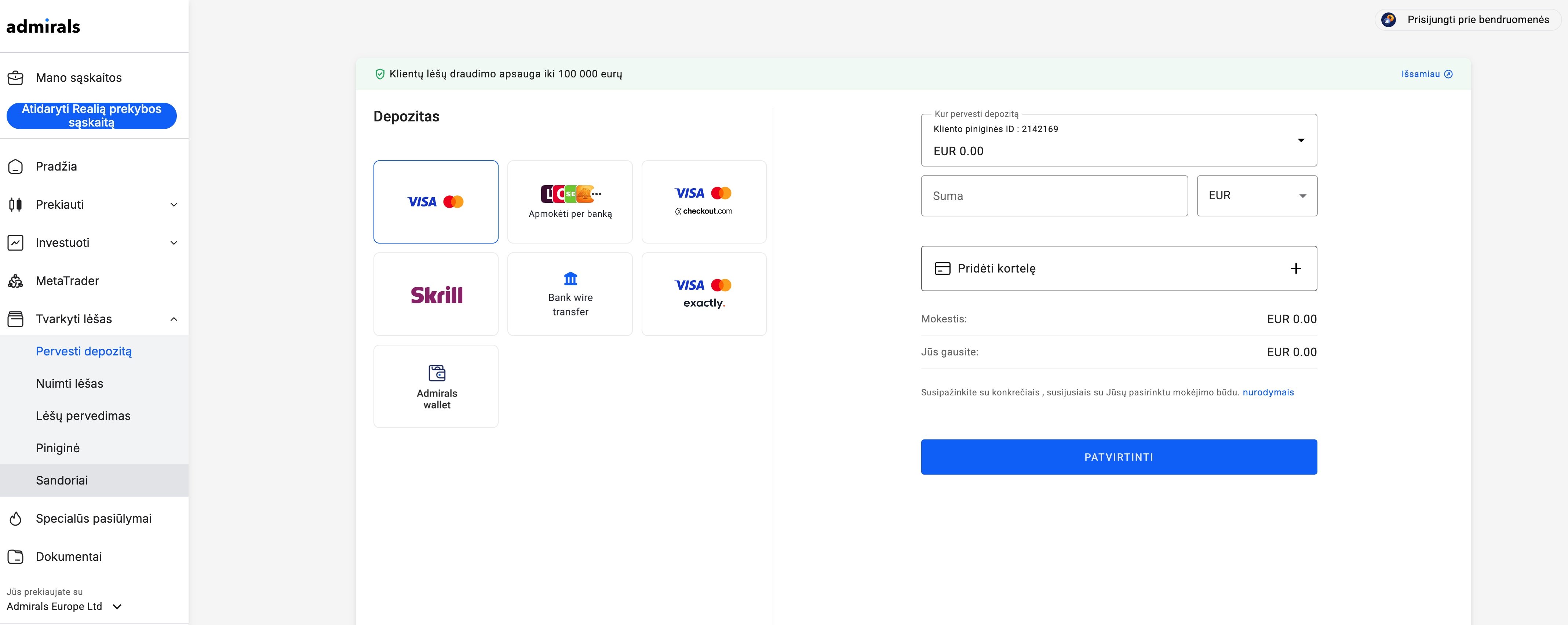The image size is (1568, 625).
Task: Expand the Prekiauti menu
Action: coord(94,204)
